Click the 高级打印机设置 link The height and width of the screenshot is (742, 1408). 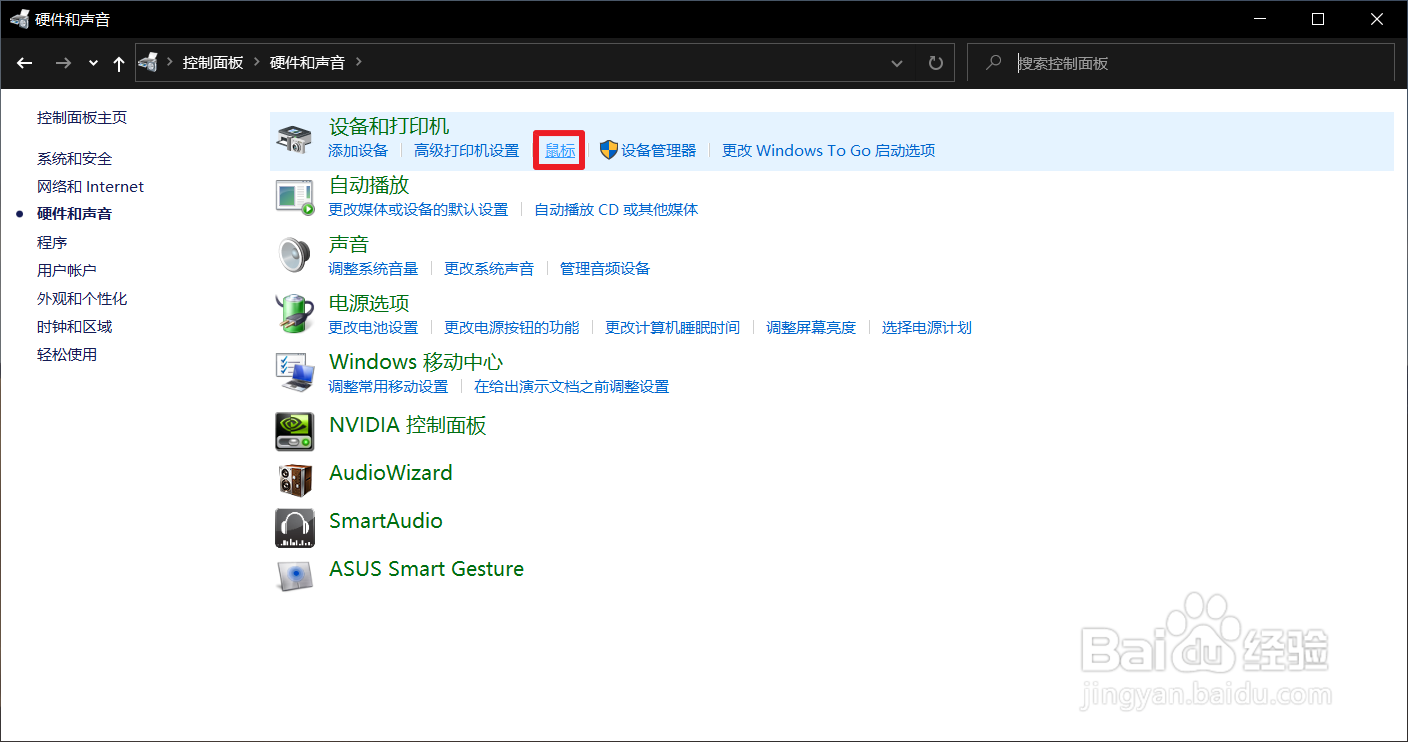tap(467, 151)
